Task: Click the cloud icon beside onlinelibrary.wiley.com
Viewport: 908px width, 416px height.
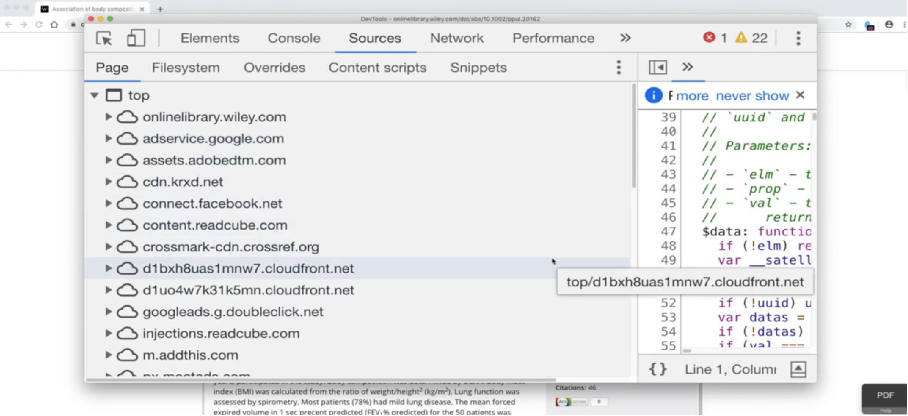Action: (127, 117)
